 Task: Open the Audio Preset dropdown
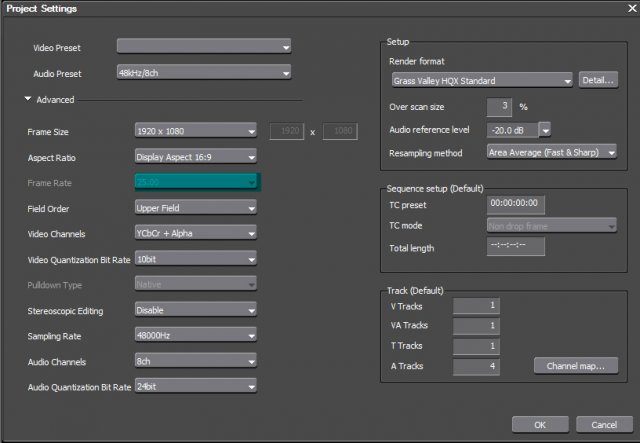point(203,72)
